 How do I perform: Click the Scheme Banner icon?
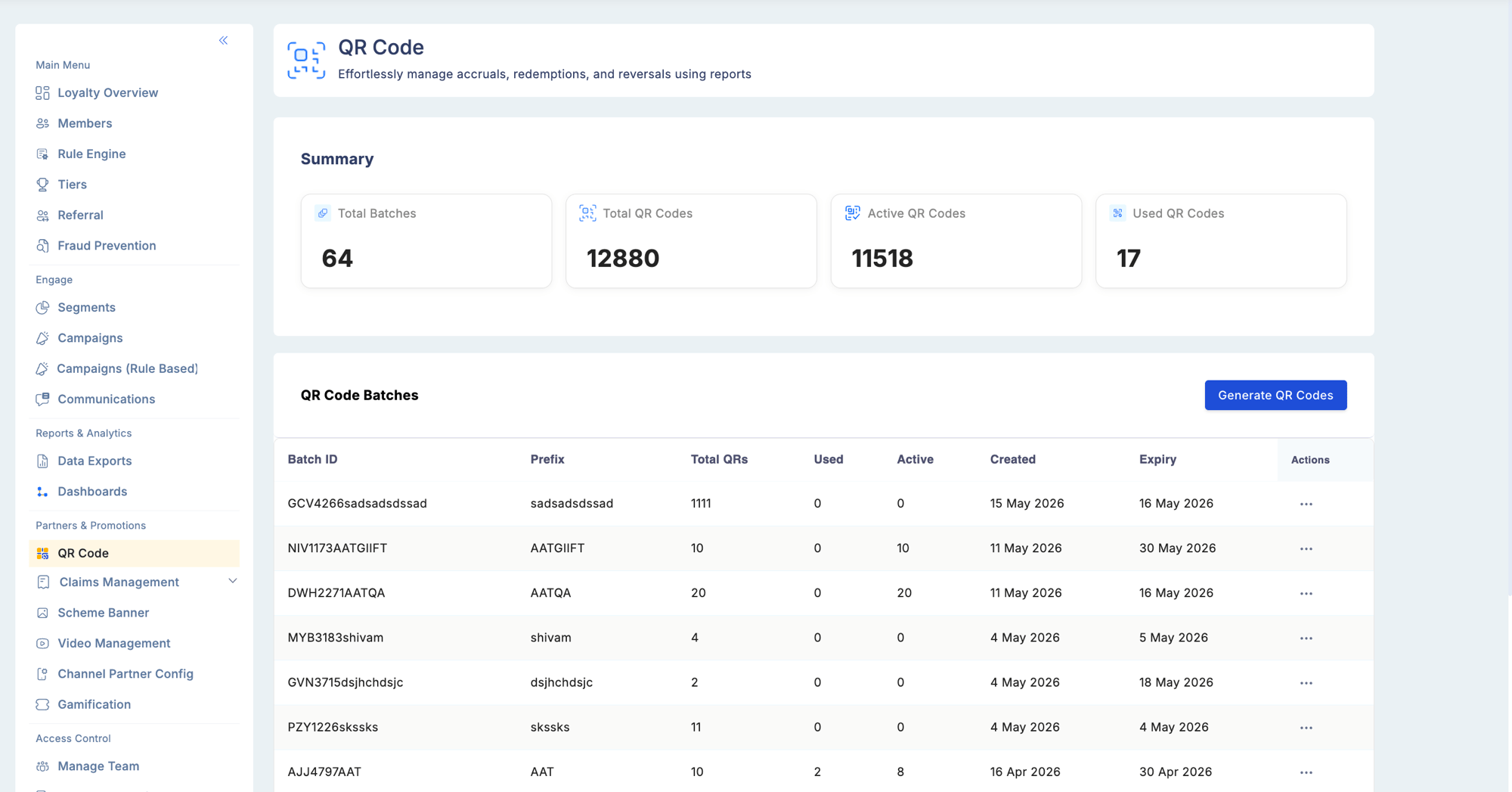point(42,613)
